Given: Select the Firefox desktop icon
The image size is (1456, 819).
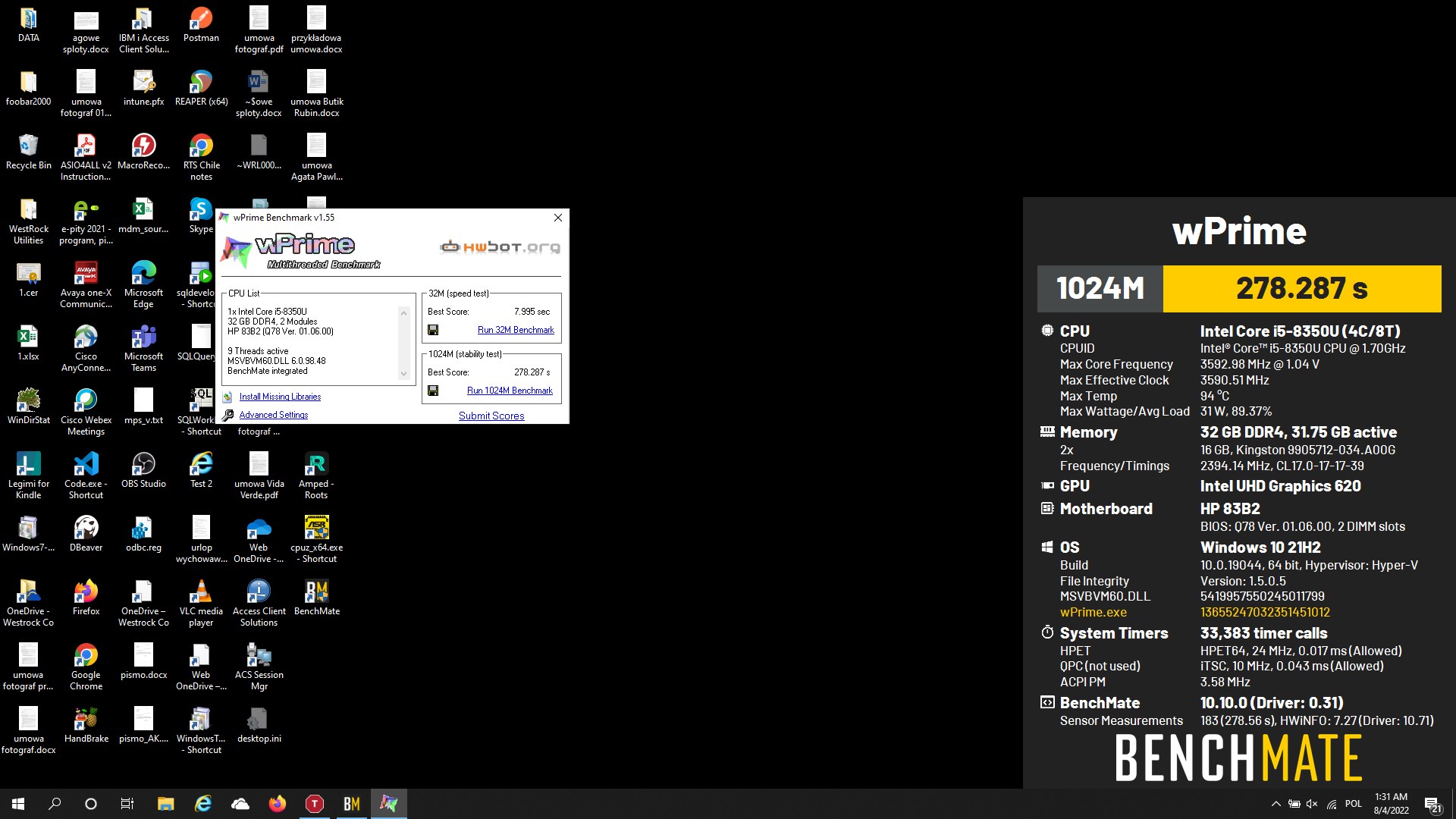Looking at the screenshot, I should (86, 598).
